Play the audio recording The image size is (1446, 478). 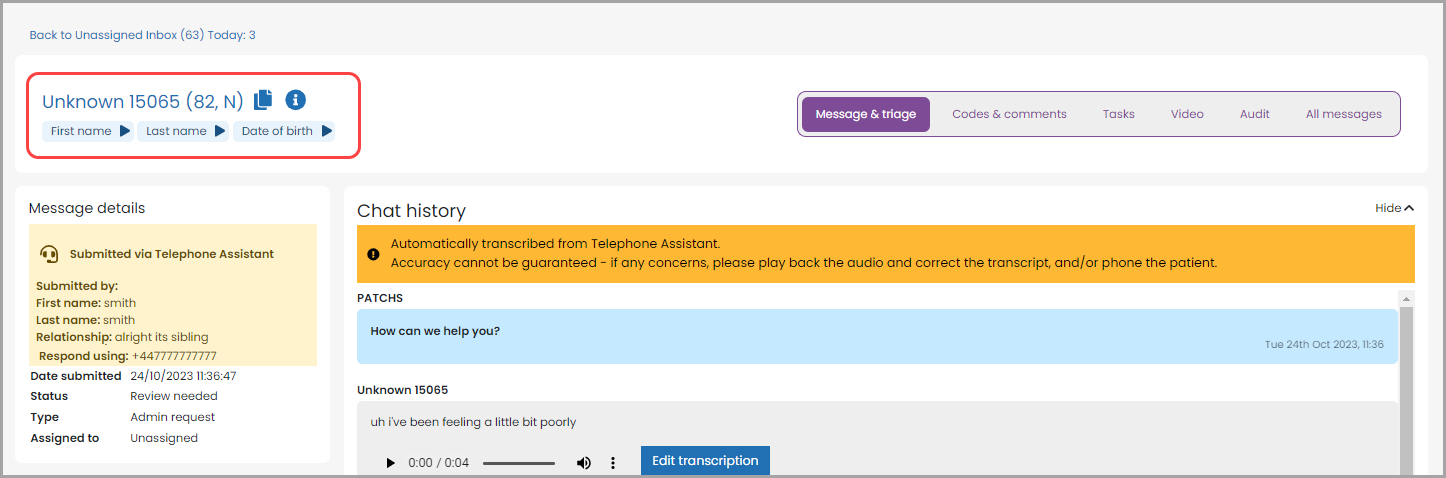coord(391,463)
